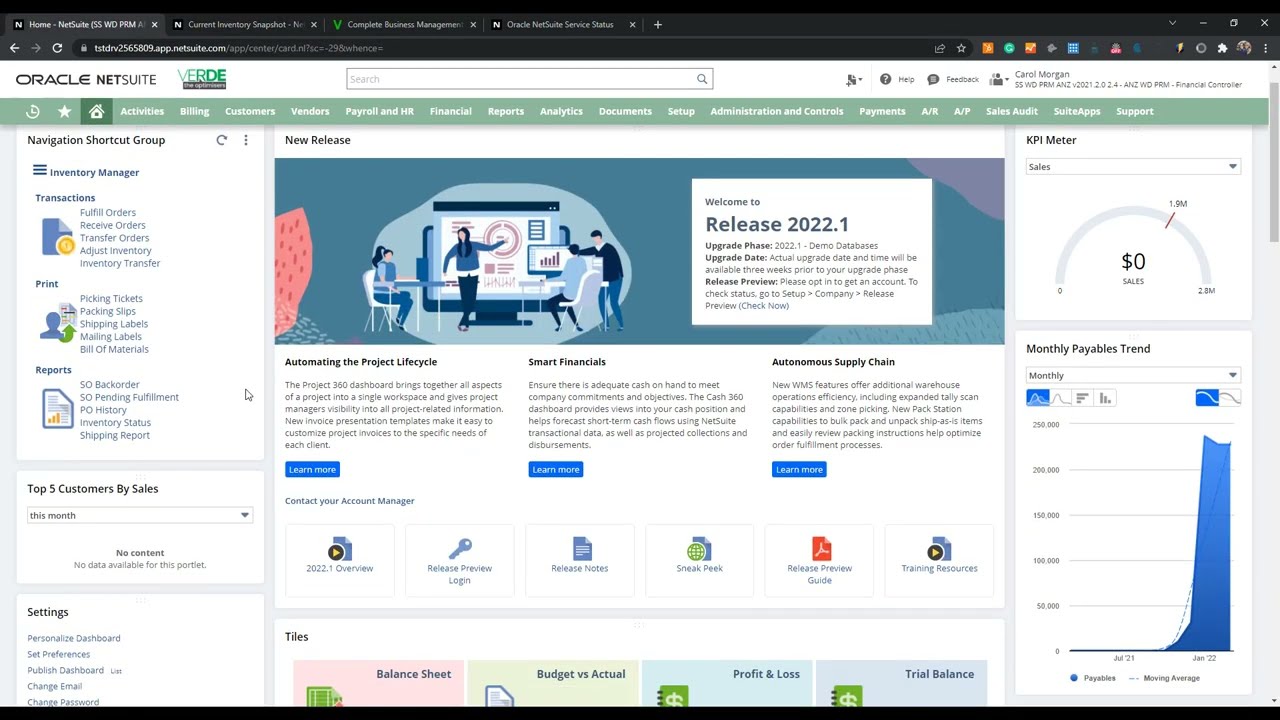The width and height of the screenshot is (1280, 720).
Task: Open the Inventory Status report link
Action: coord(115,422)
